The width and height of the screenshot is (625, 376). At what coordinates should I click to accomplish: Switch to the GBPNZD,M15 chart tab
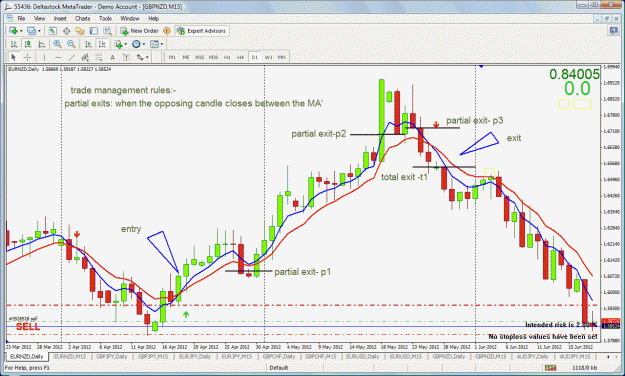pyautogui.click(x=491, y=356)
